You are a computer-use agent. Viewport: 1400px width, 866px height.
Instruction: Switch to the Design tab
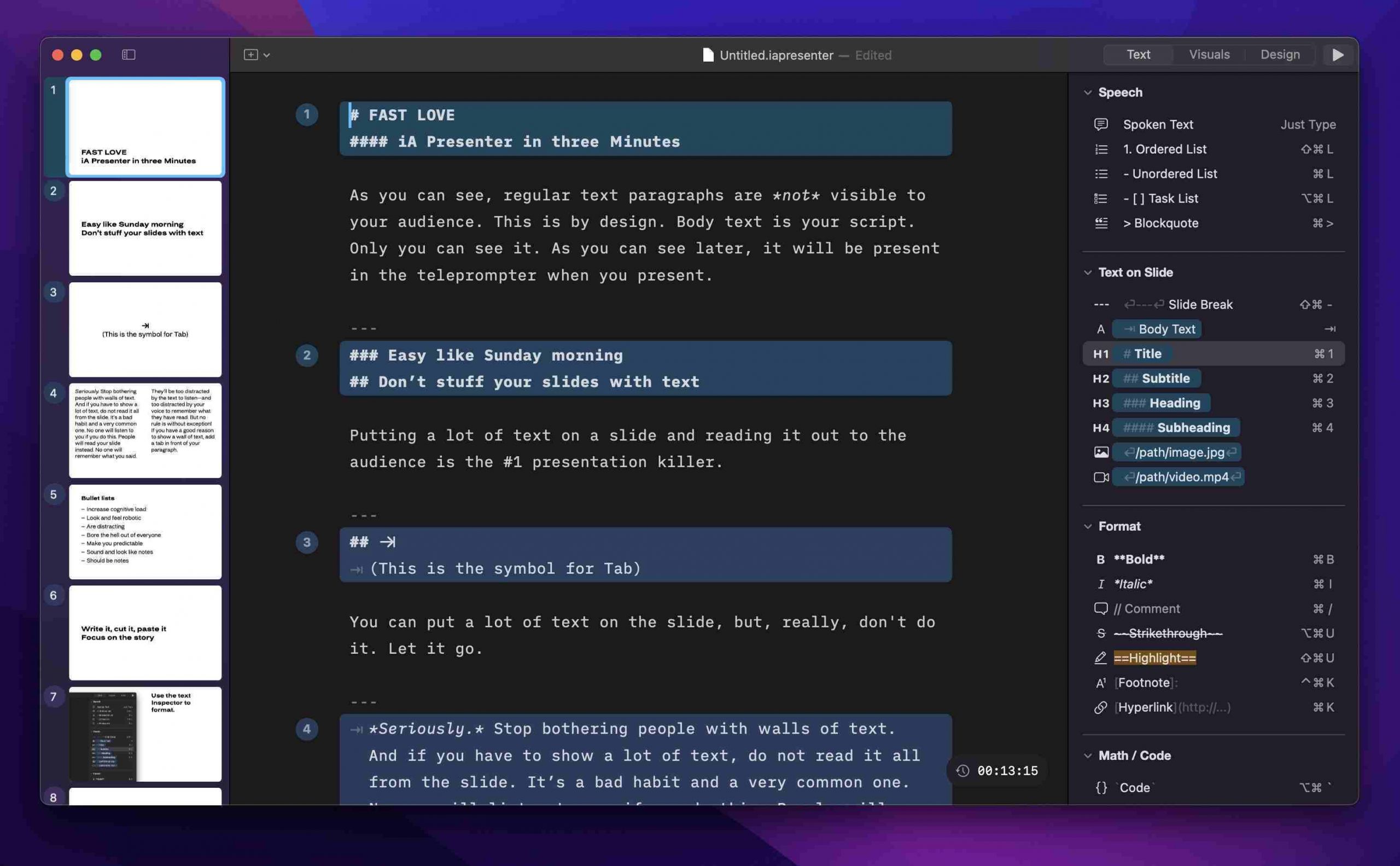[1280, 54]
